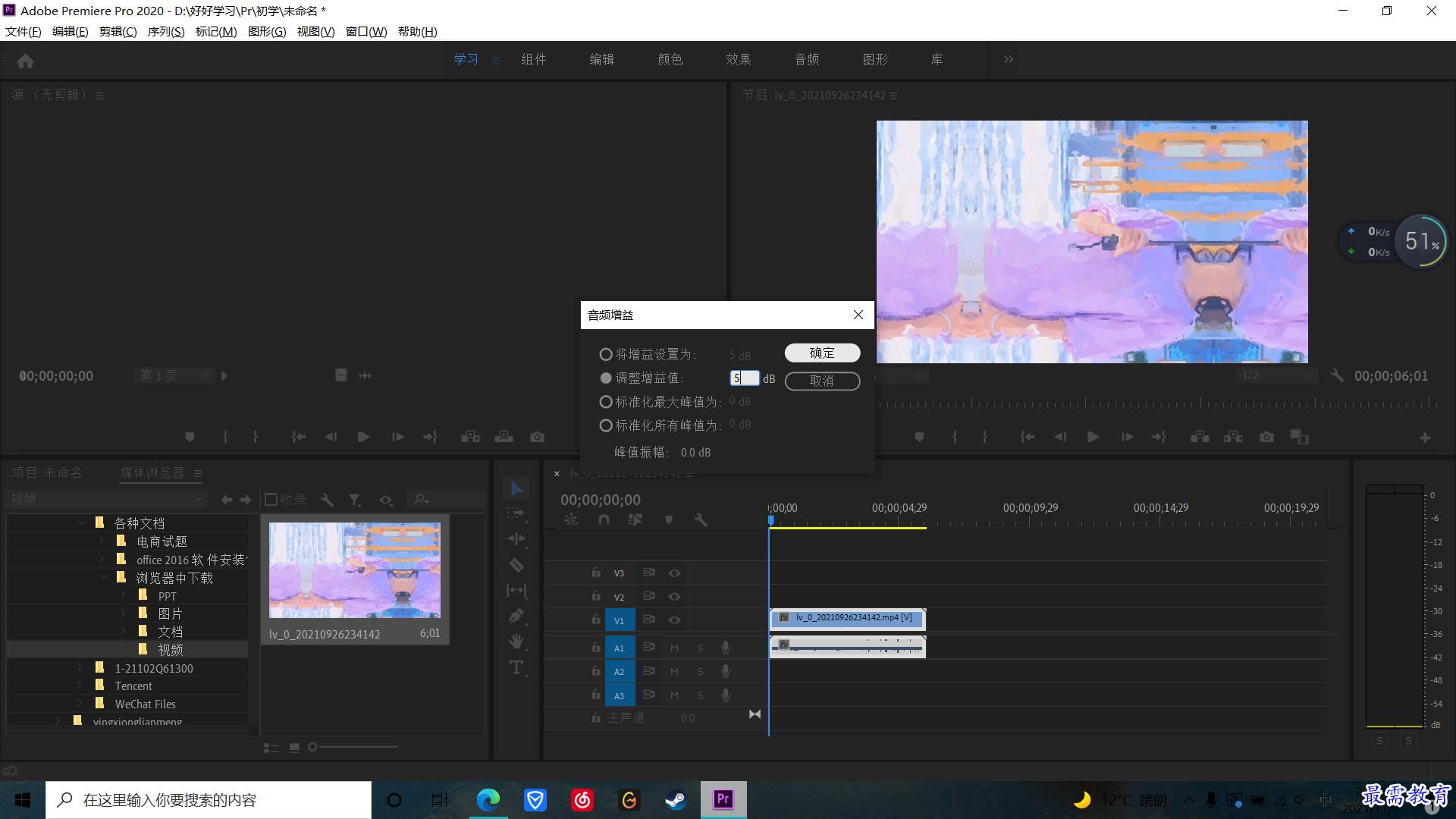This screenshot has height=819, width=1456.
Task: Solo audio track A2
Action: coord(700,672)
